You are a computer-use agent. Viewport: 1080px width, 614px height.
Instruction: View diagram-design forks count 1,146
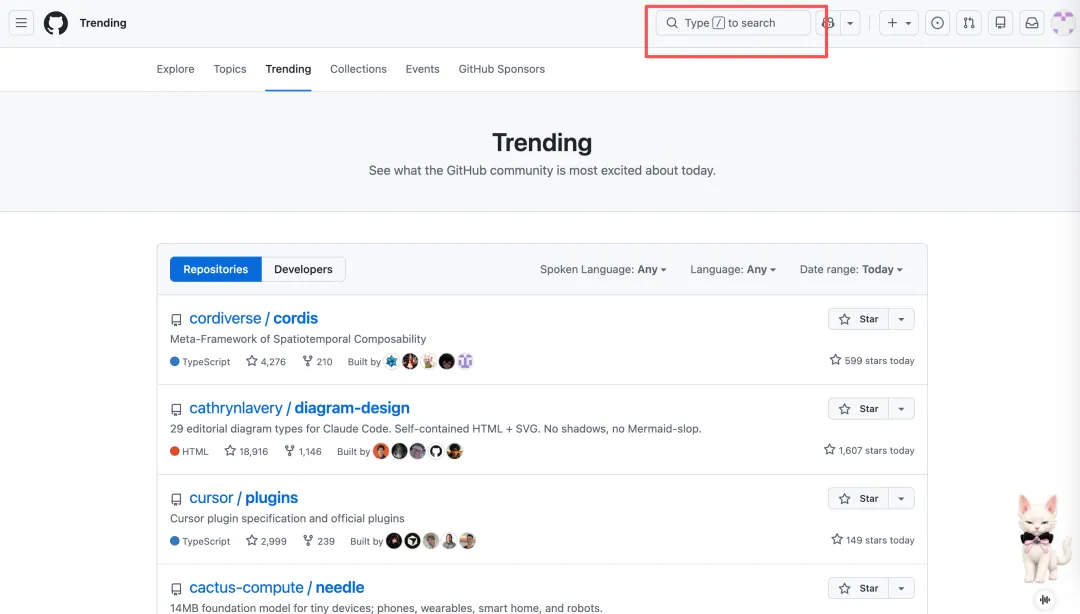tap(303, 451)
